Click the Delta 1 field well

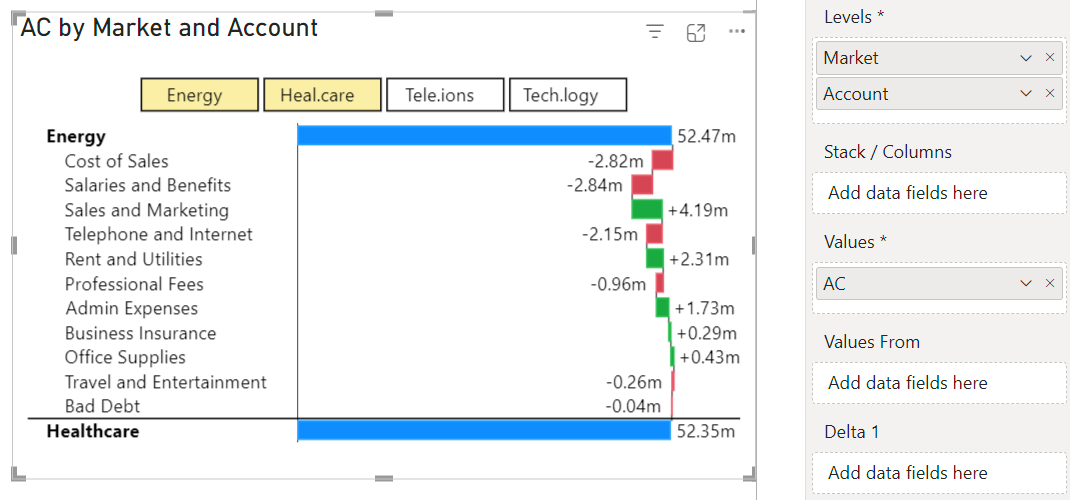pyautogui.click(x=939, y=473)
